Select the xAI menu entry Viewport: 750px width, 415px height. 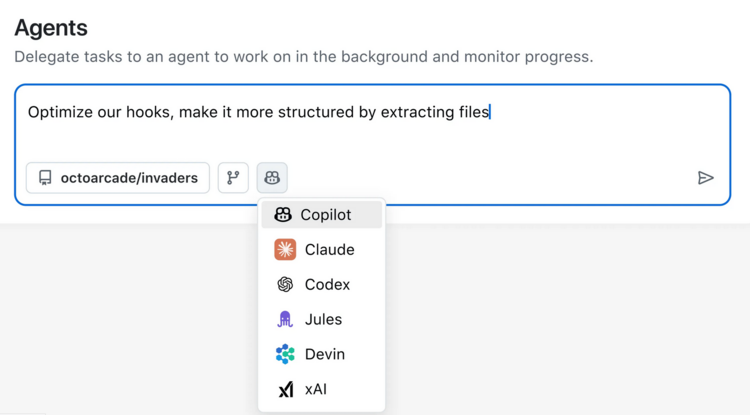tap(315, 389)
